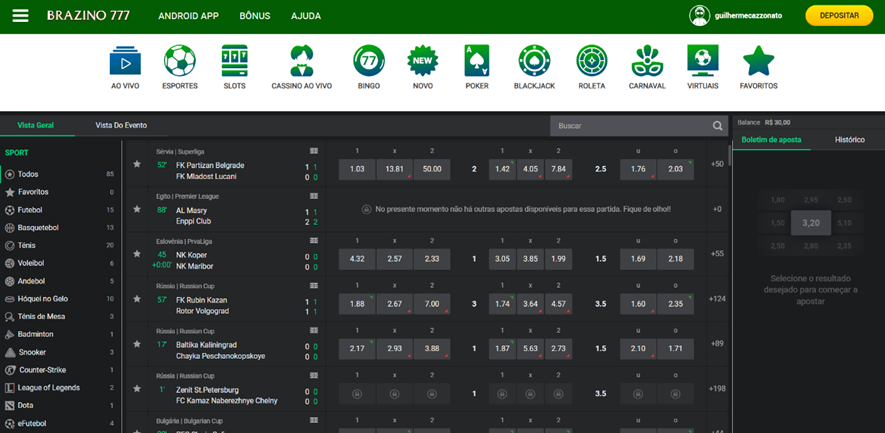885x433 pixels.
Task: Click the DEPOSITAR button
Action: click(839, 16)
